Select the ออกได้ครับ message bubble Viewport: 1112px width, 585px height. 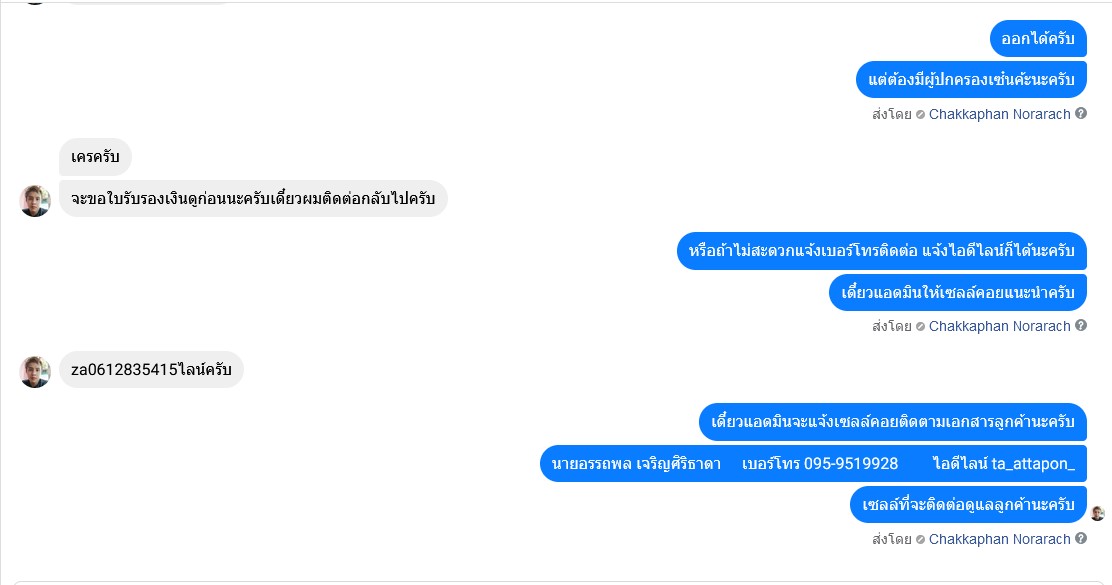[1038, 39]
